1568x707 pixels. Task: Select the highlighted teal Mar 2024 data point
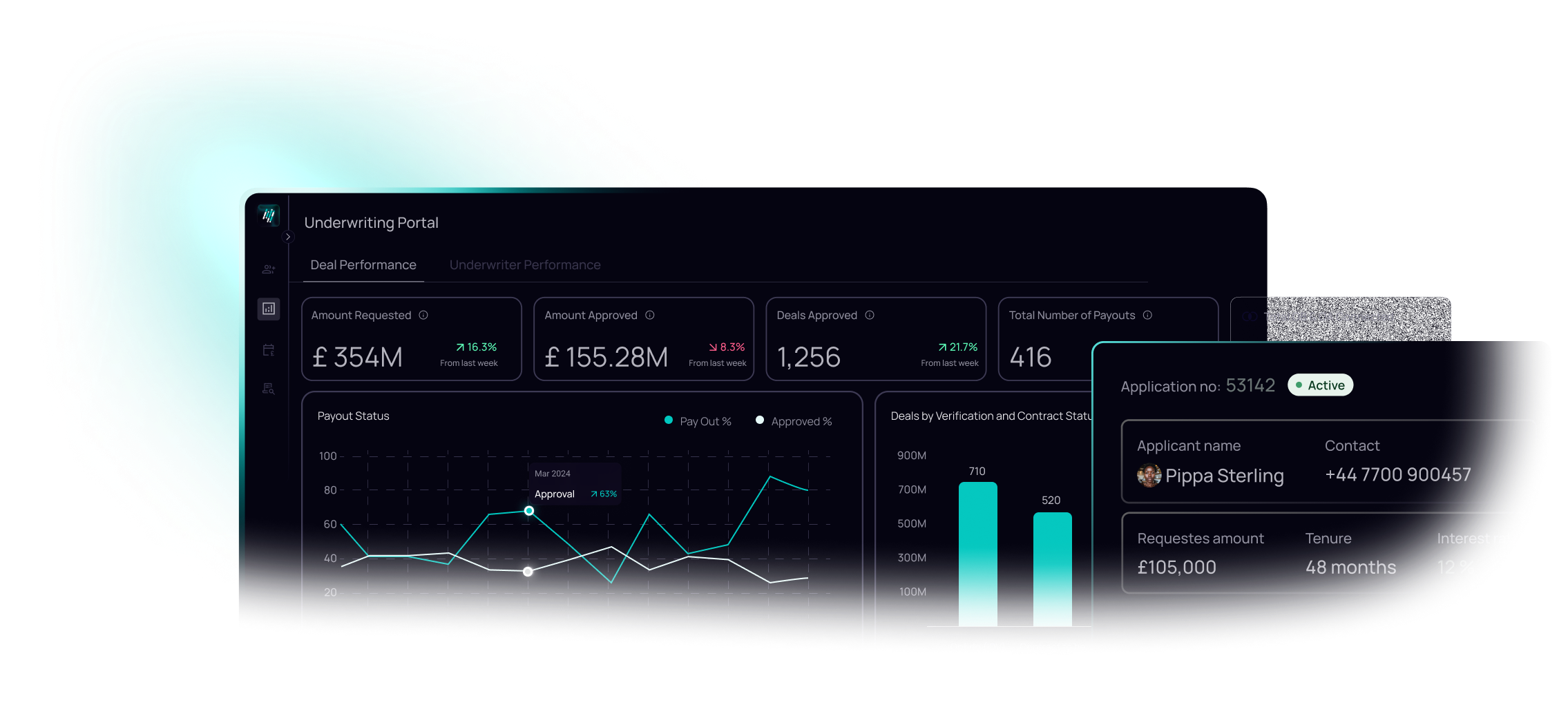[529, 511]
